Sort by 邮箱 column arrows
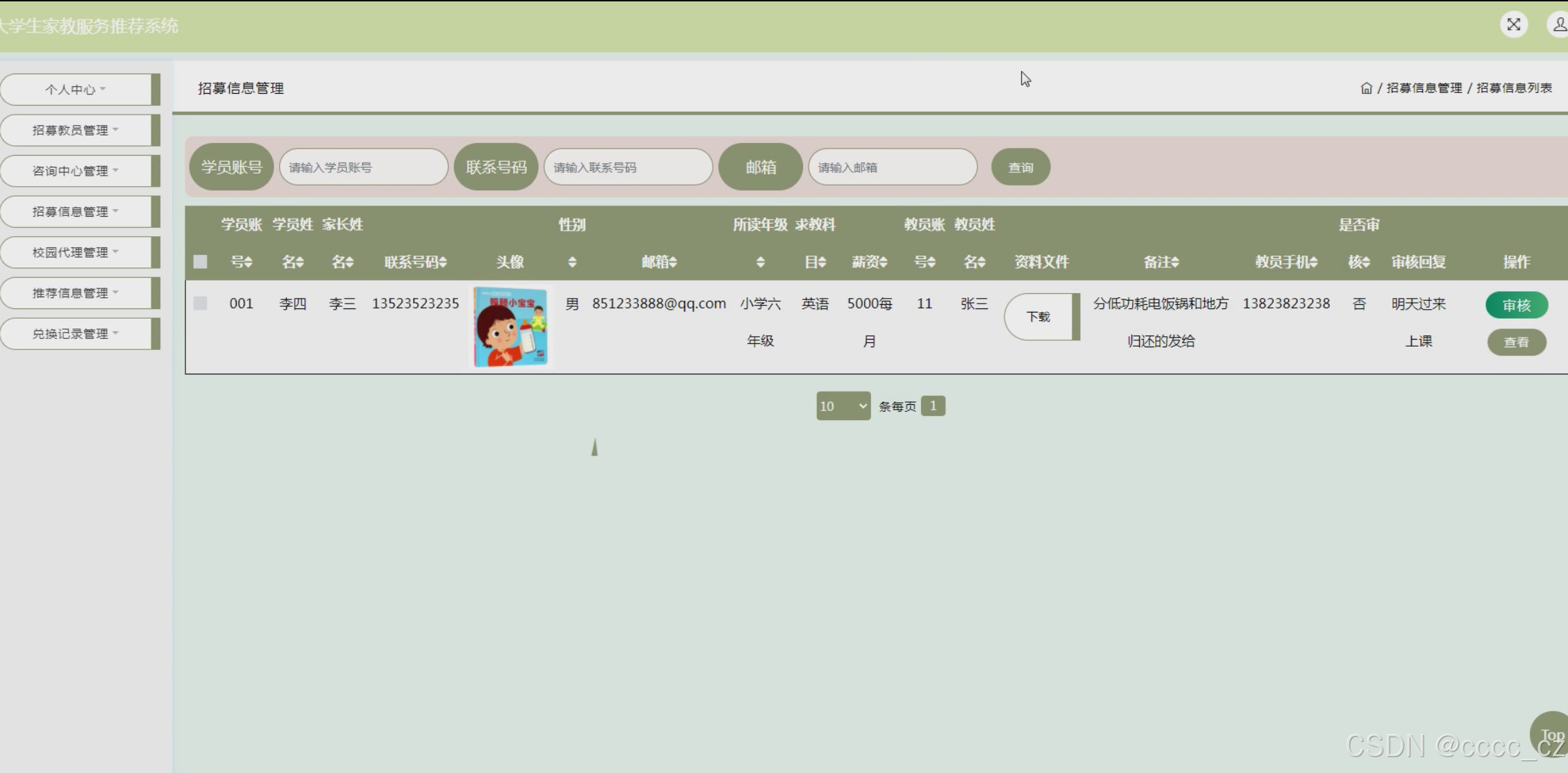Viewport: 1568px width, 773px height. pyautogui.click(x=673, y=263)
